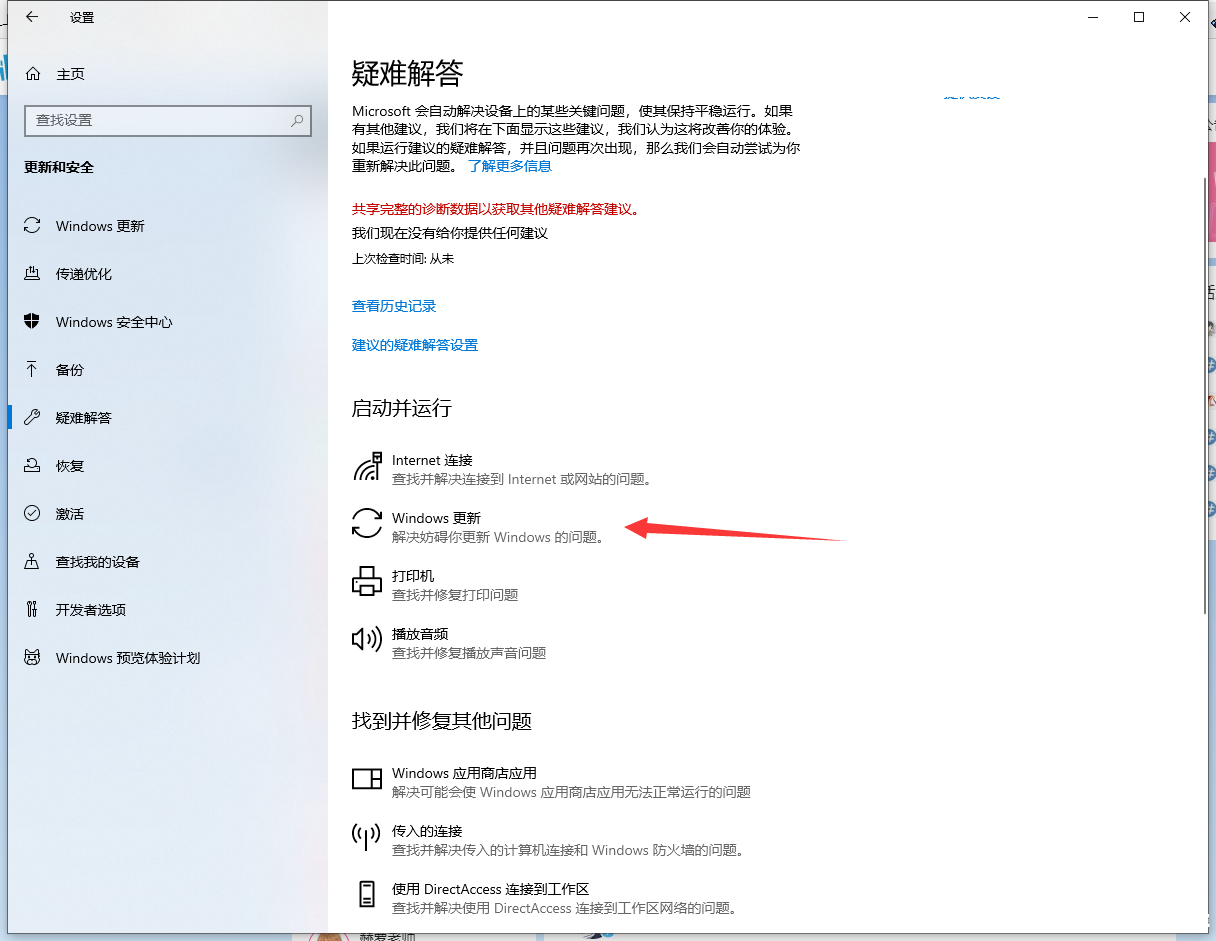Viewport: 1216px width, 941px height.
Task: Click the shield icon for Windows 安全中心
Action: click(x=33, y=322)
